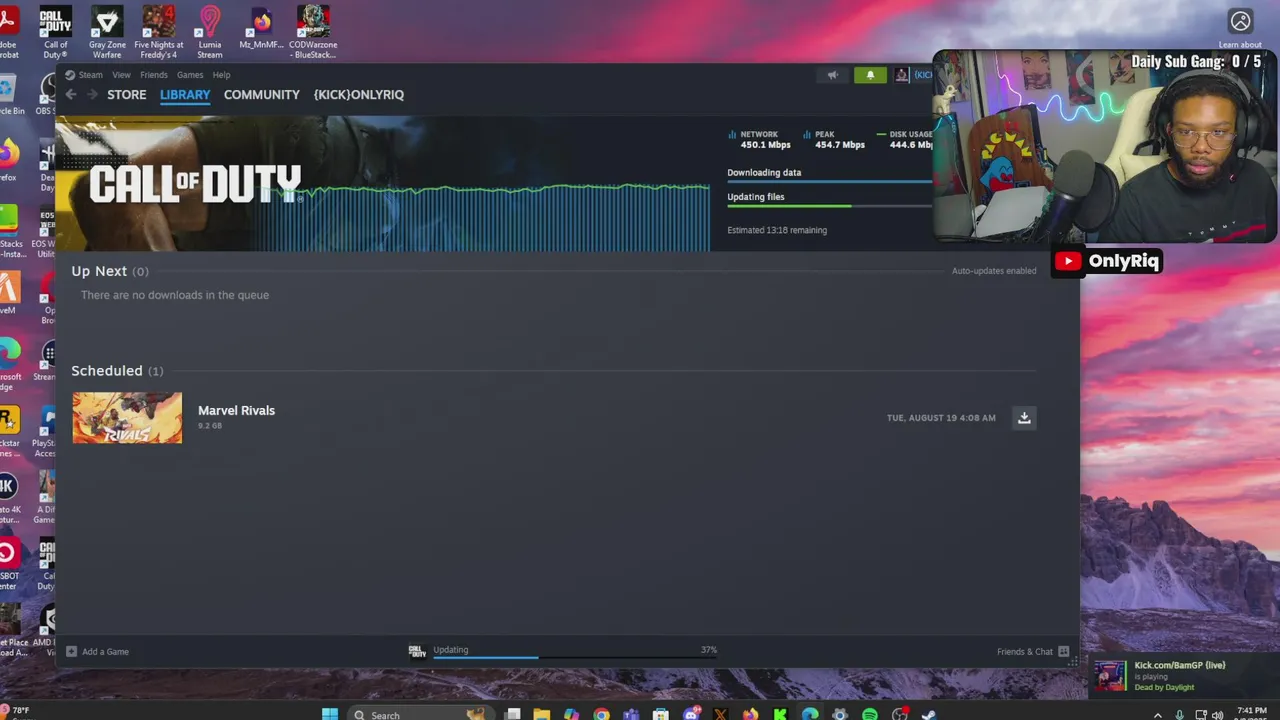The image size is (1280, 720).
Task: Open the Kick app from the taskbar
Action: click(x=780, y=714)
